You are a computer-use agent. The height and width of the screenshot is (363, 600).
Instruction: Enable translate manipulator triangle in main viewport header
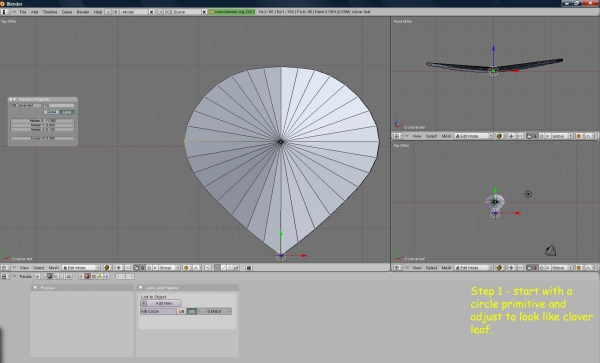point(143,268)
